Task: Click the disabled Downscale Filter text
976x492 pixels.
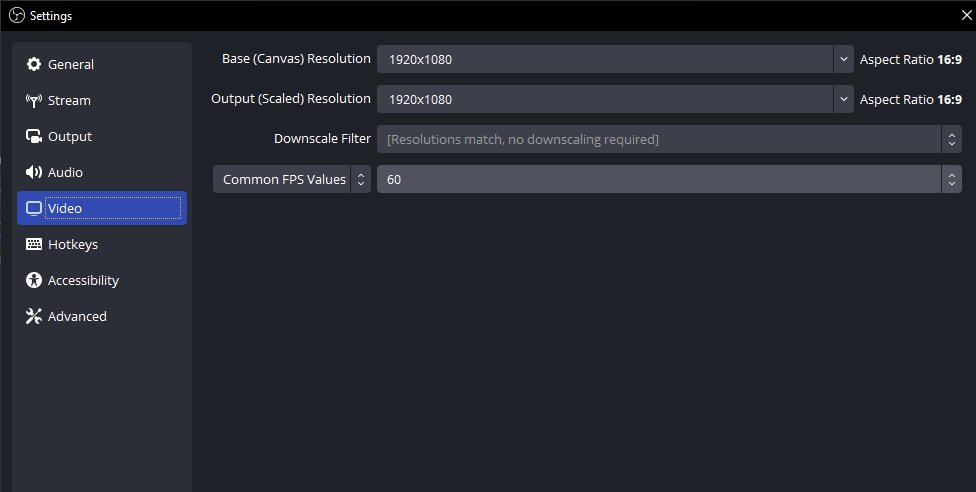Action: [523, 140]
